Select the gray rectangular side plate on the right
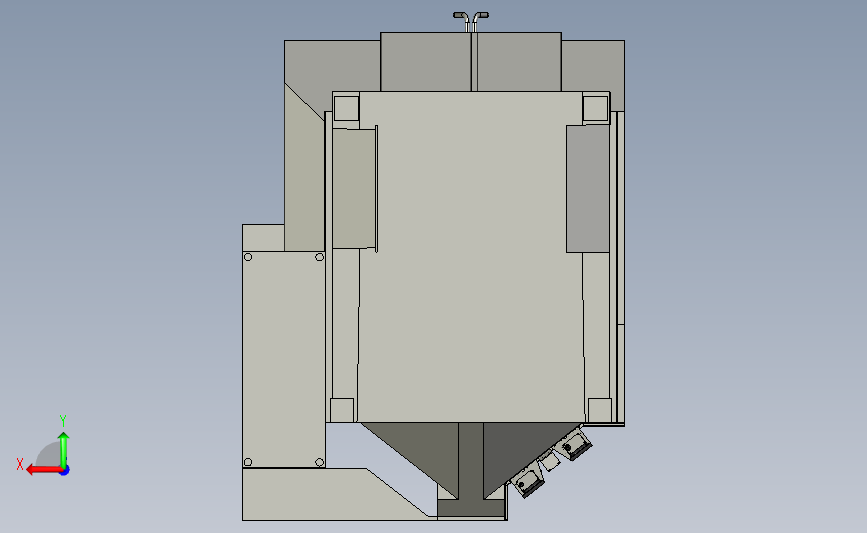Viewport: 867px width, 533px height. [588, 189]
